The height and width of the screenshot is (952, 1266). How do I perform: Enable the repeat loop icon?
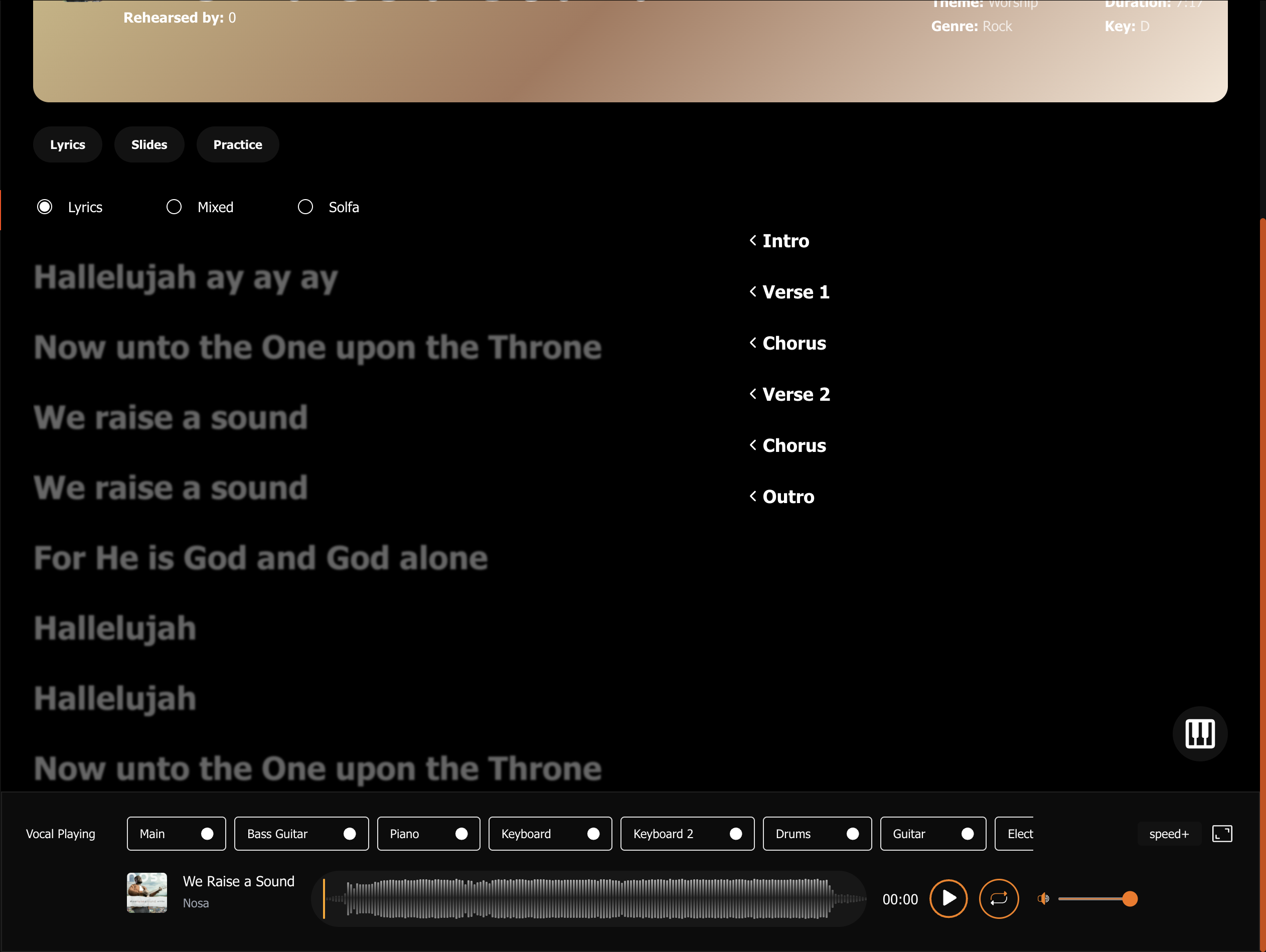click(998, 899)
